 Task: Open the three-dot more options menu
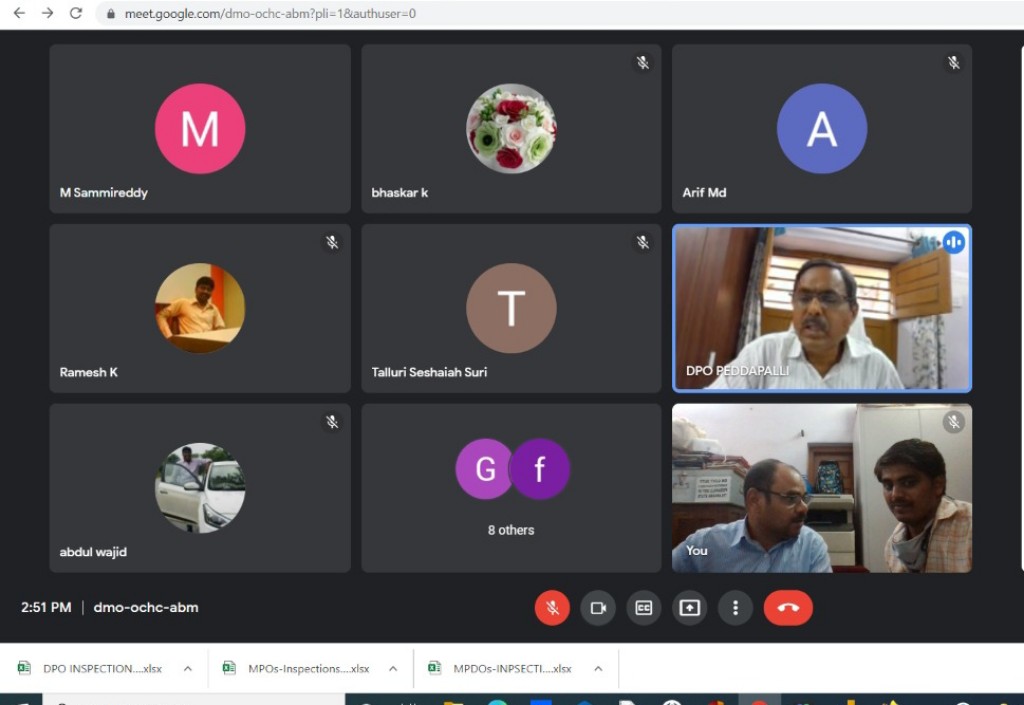coord(735,608)
